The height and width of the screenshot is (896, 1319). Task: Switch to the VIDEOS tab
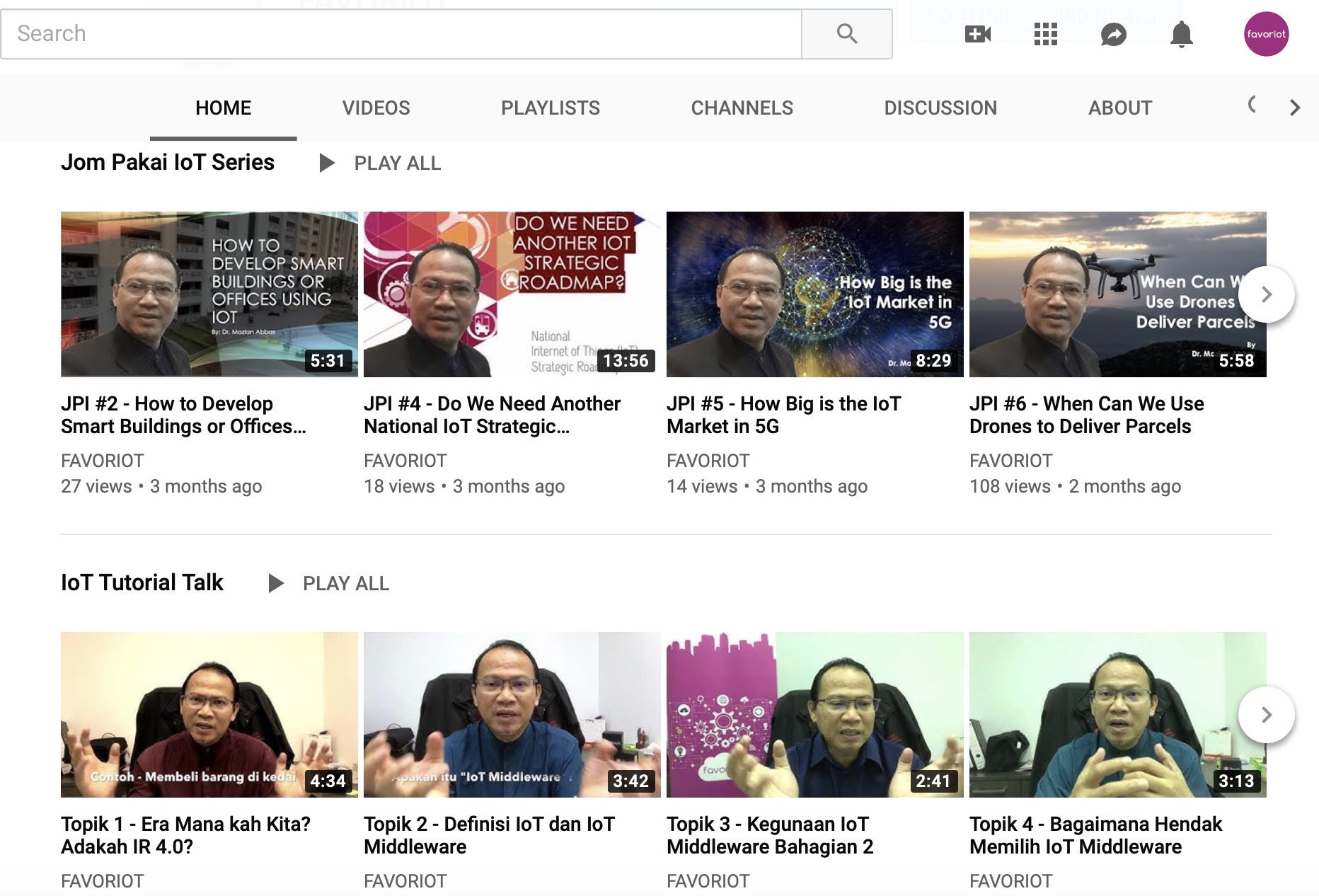point(376,108)
